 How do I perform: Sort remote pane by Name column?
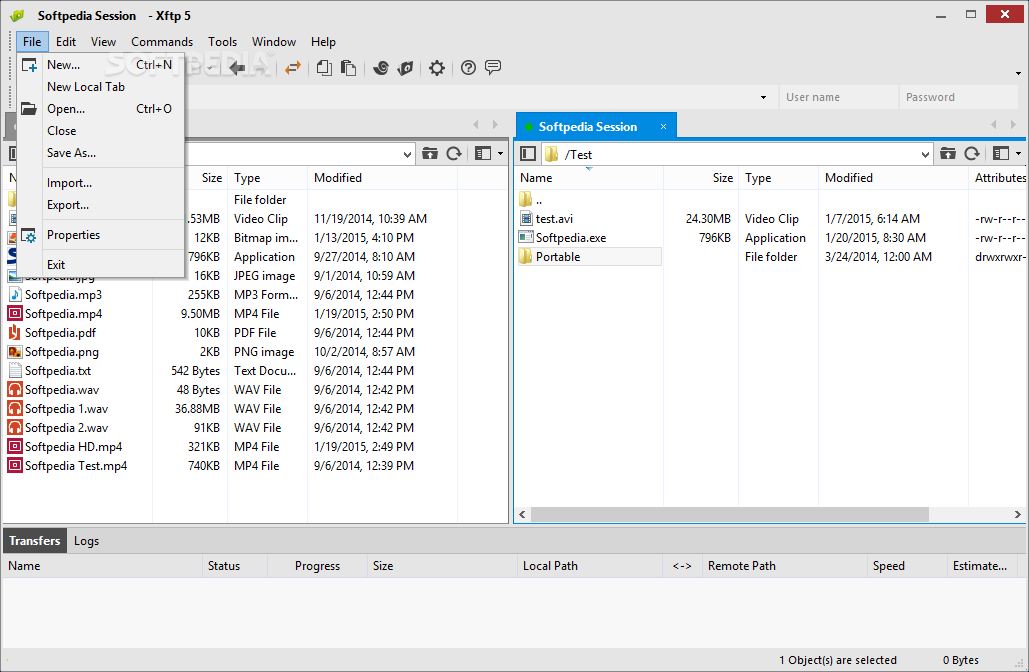click(589, 178)
